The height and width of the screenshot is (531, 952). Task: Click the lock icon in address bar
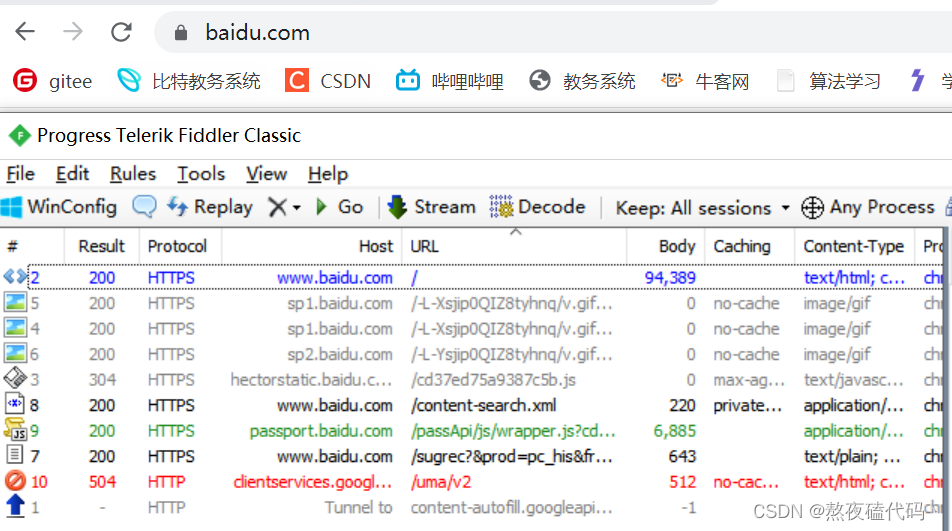[180, 32]
